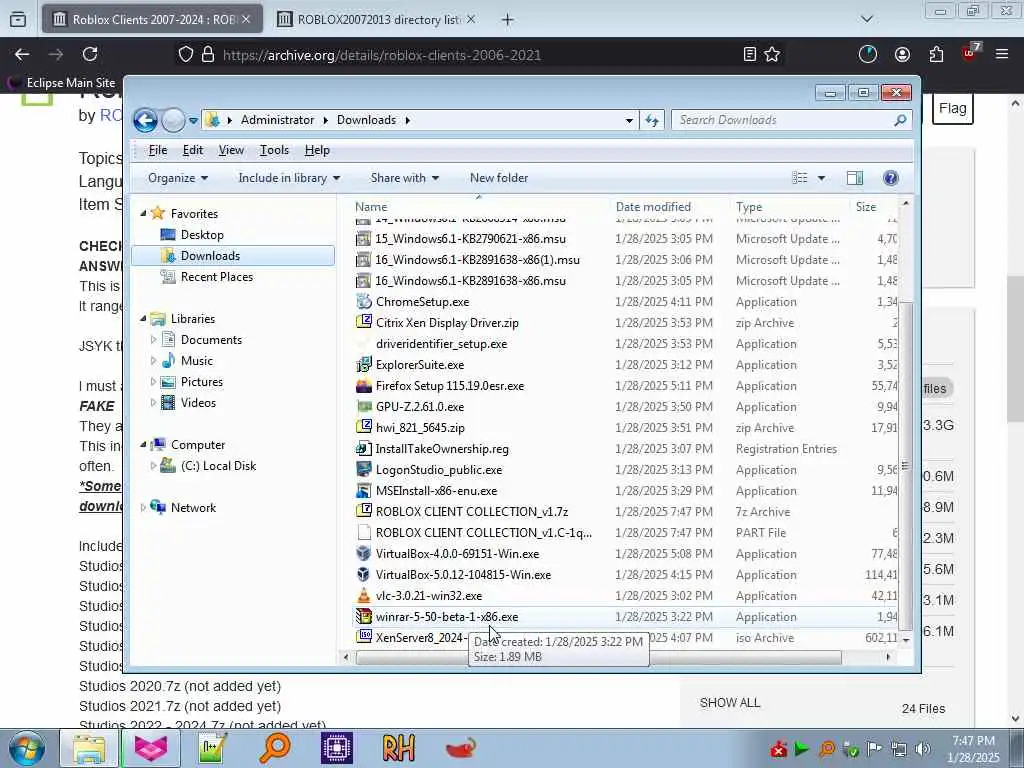
Task: Open the recent pages dropdown arrow
Action: pyautogui.click(x=193, y=121)
